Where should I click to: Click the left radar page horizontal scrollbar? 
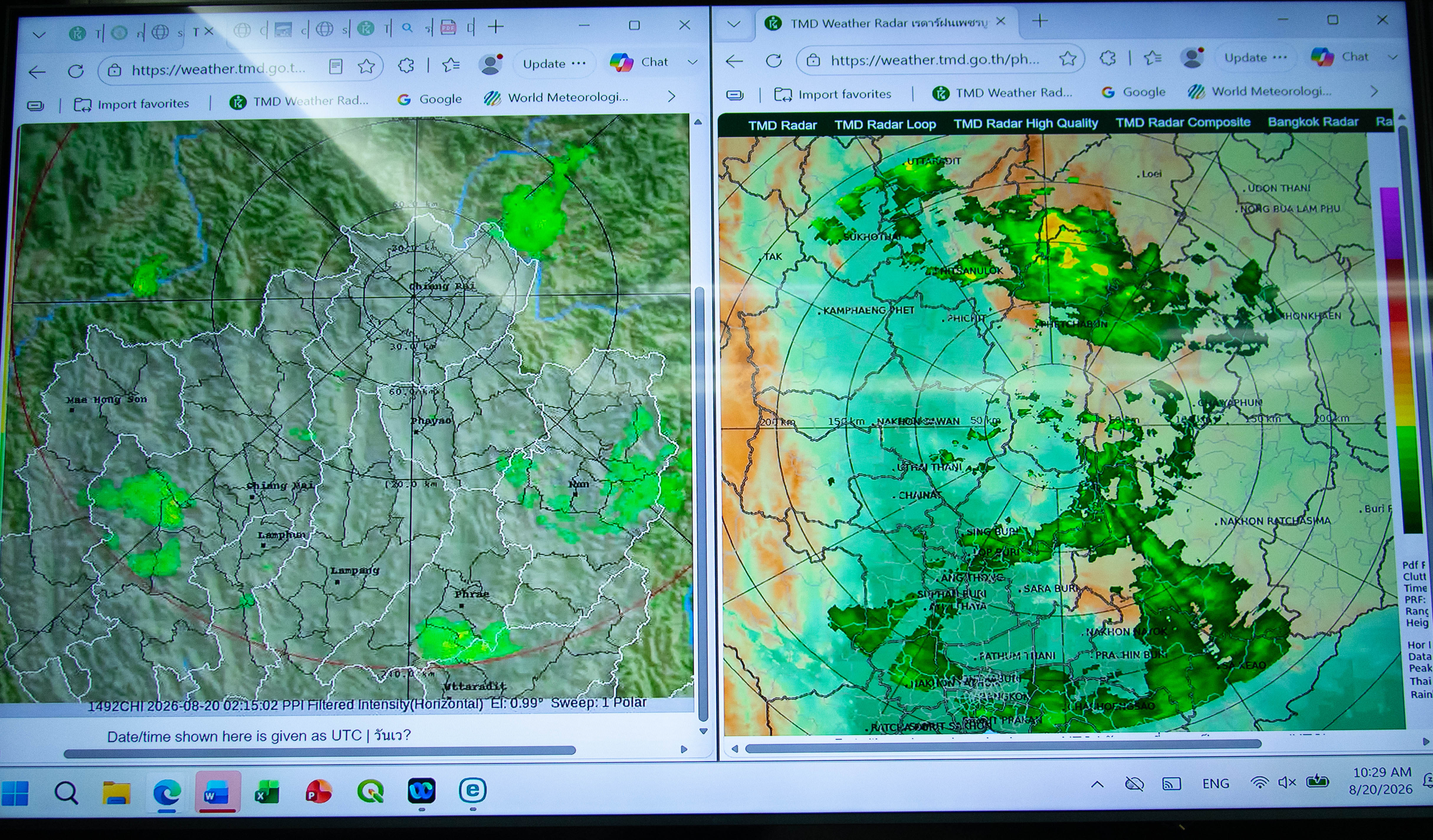click(x=320, y=752)
